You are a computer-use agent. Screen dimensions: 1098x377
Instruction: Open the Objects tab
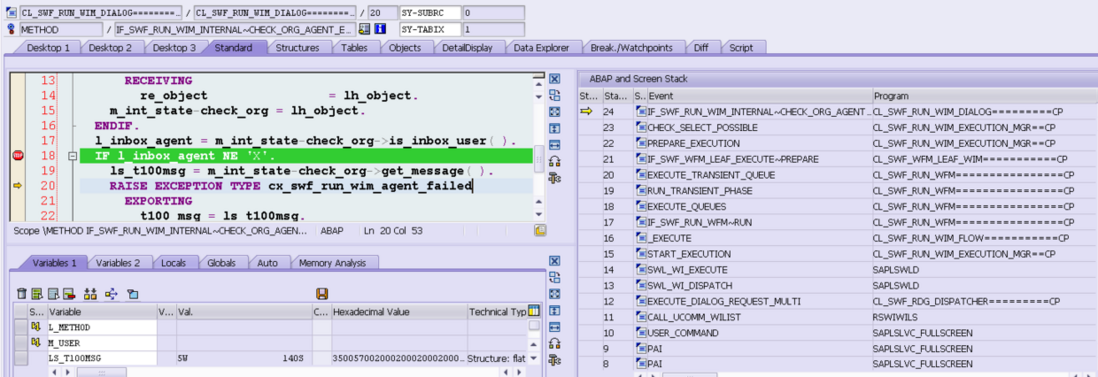(404, 48)
